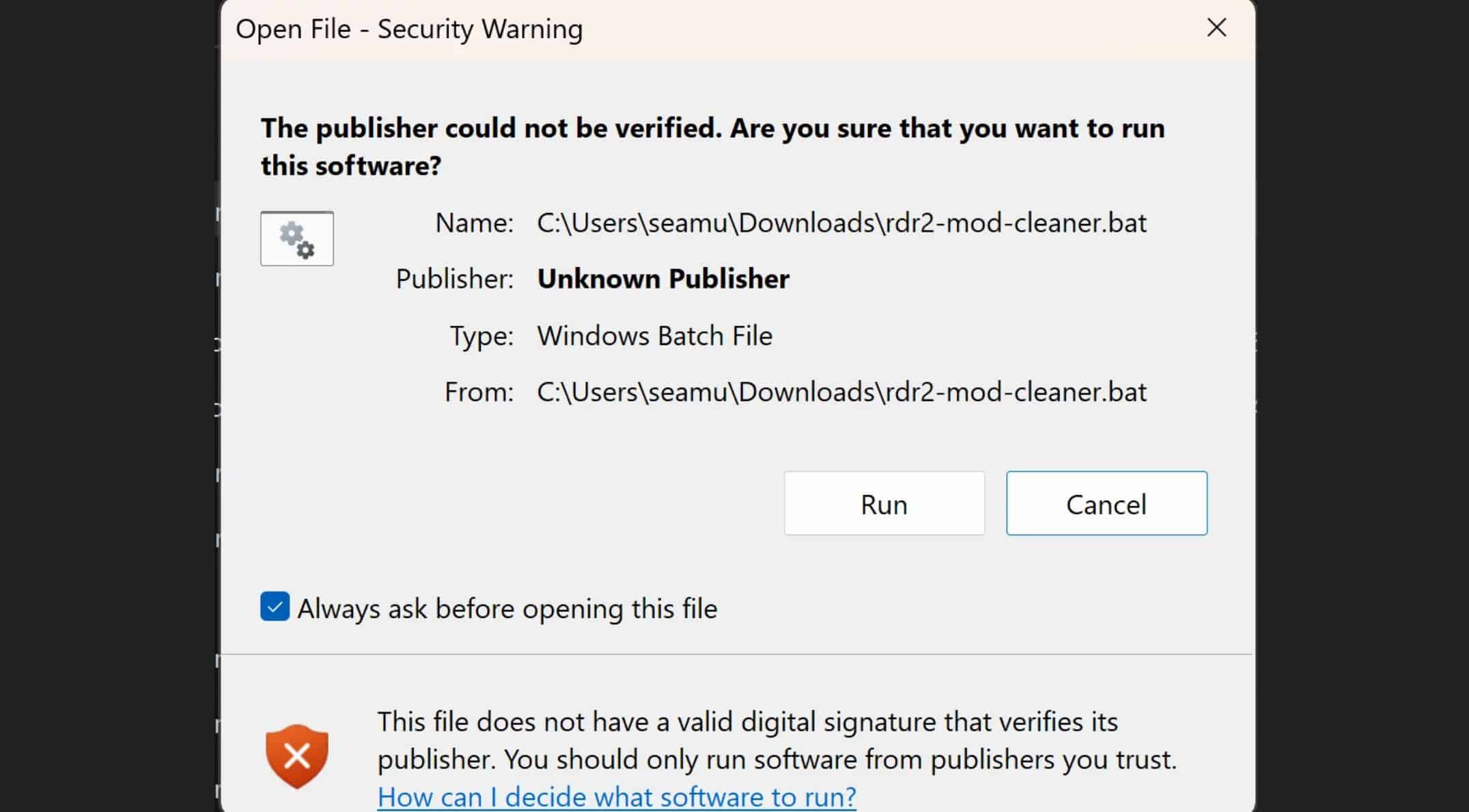
Task: Select the file path next to Name
Action: 841,223
